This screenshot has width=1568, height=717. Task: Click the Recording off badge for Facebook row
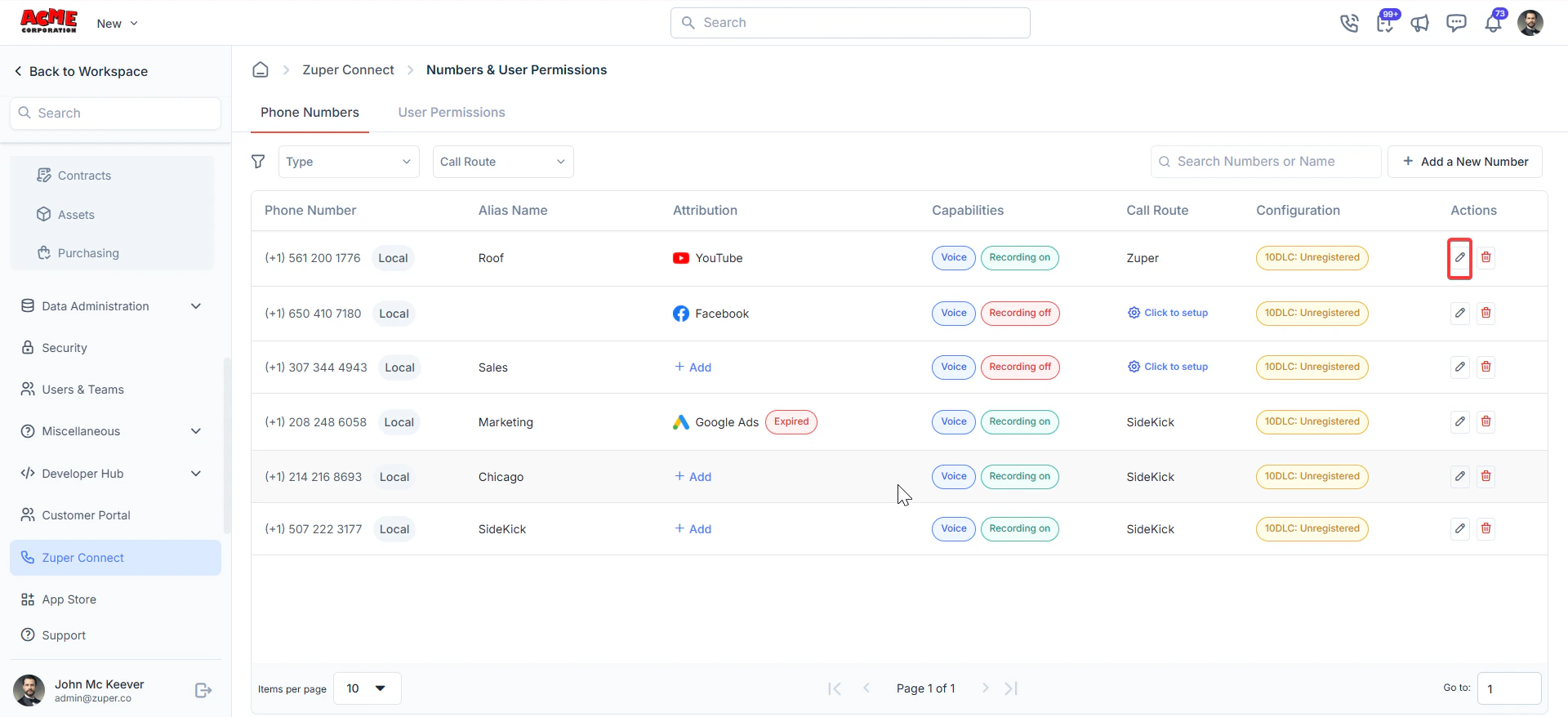click(1020, 314)
